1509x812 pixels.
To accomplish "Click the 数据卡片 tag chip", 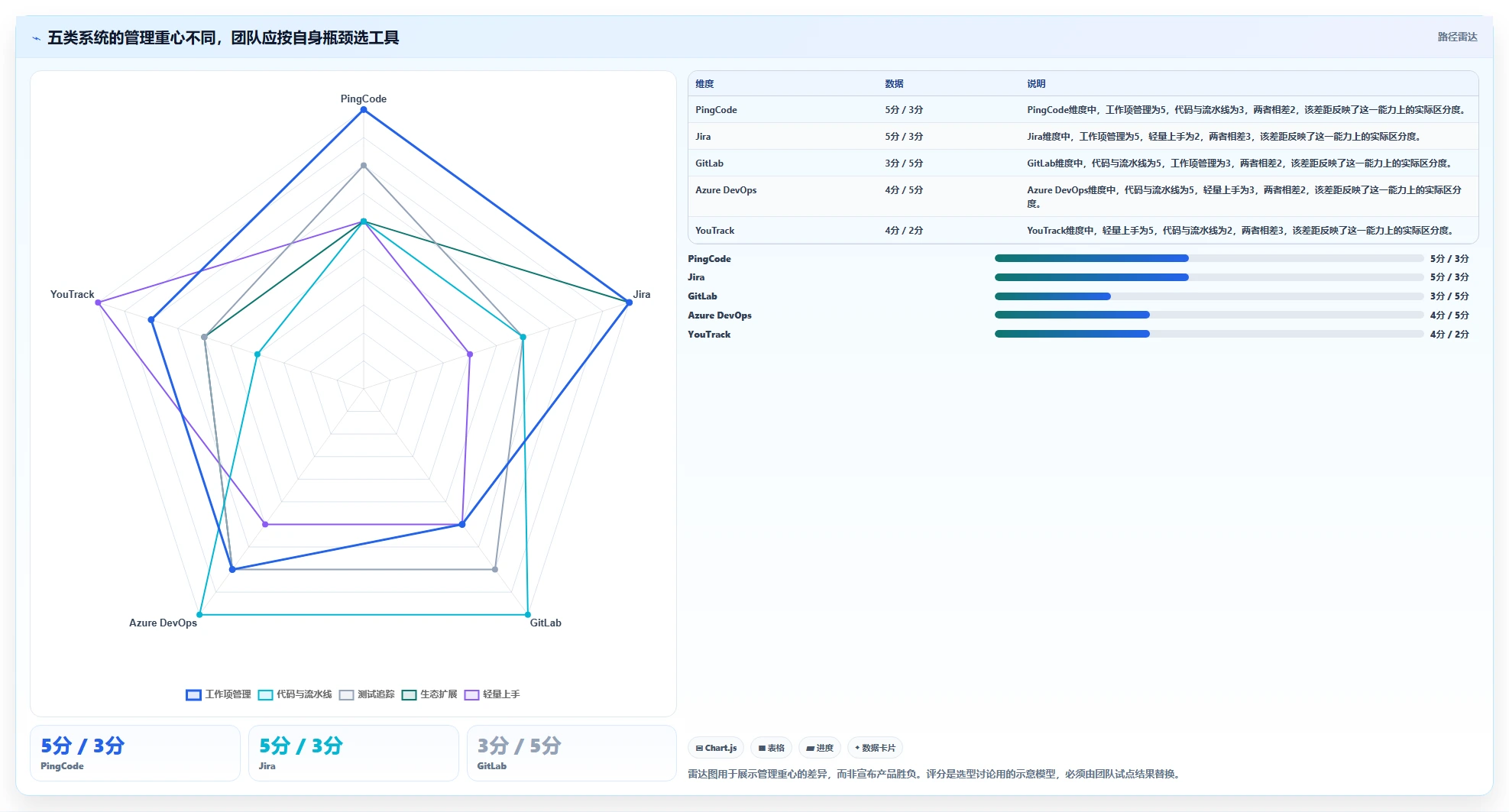I will coord(875,748).
